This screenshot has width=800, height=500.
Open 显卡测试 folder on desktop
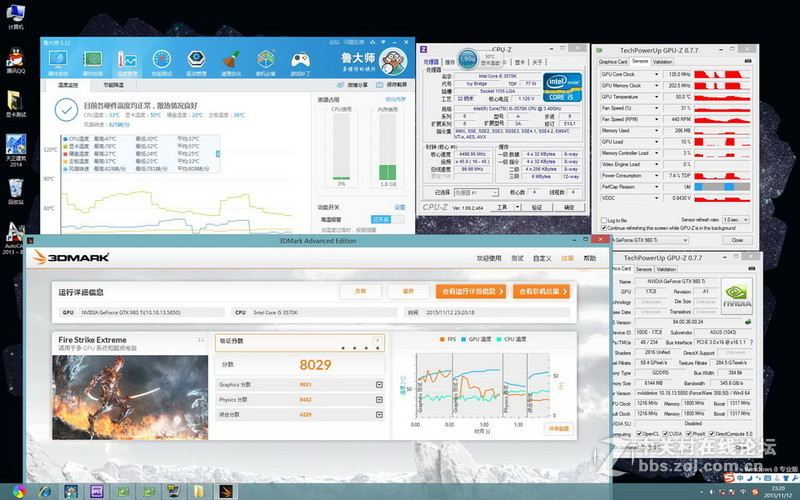coord(16,105)
